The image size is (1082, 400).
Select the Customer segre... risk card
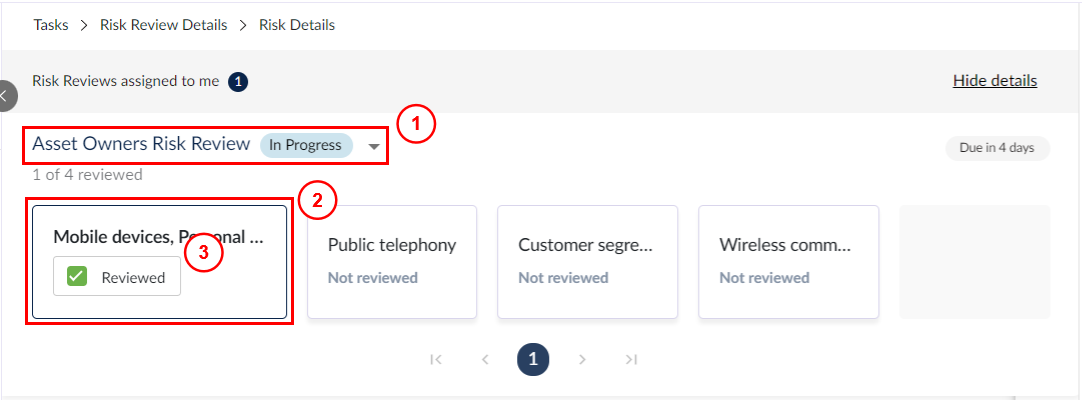click(587, 262)
